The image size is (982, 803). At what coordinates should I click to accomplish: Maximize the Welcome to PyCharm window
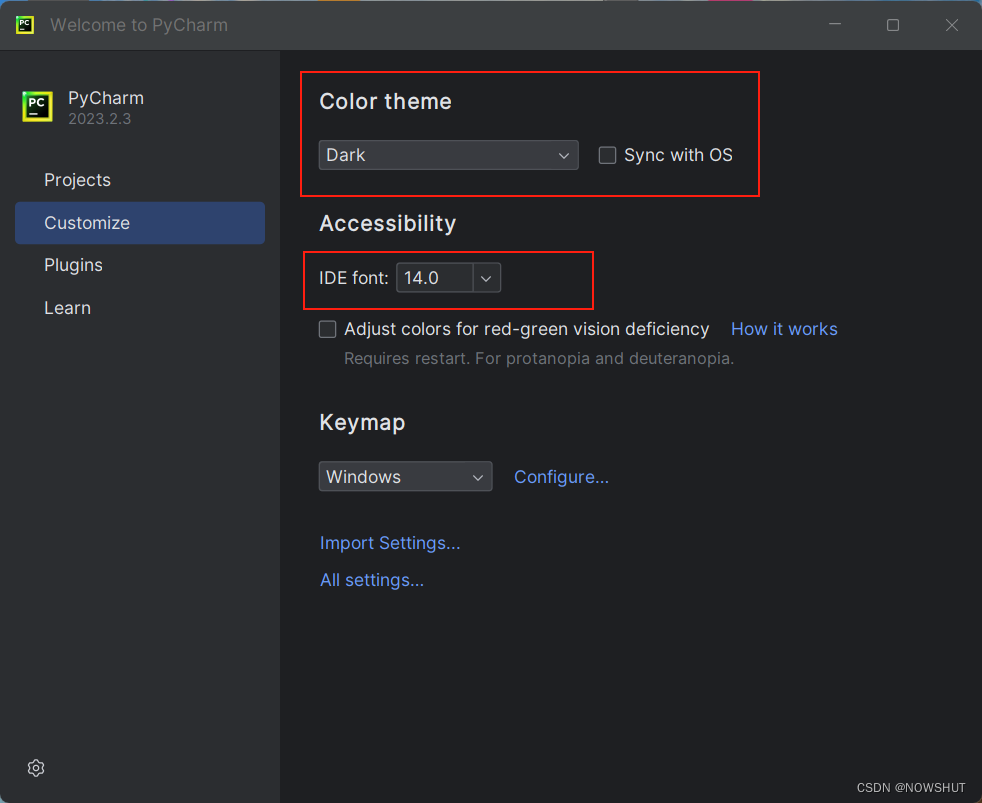pyautogui.click(x=893, y=25)
